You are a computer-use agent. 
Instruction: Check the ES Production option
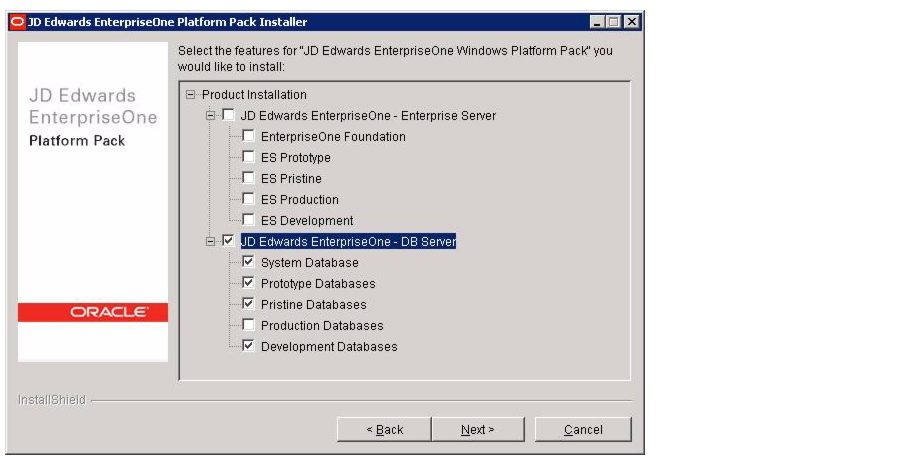point(248,199)
